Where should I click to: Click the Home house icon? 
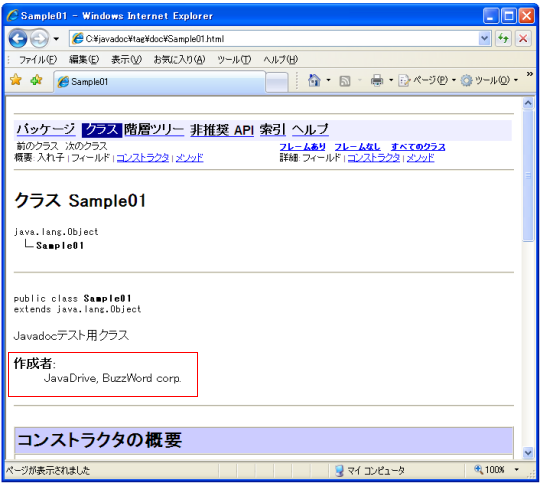[x=314, y=81]
